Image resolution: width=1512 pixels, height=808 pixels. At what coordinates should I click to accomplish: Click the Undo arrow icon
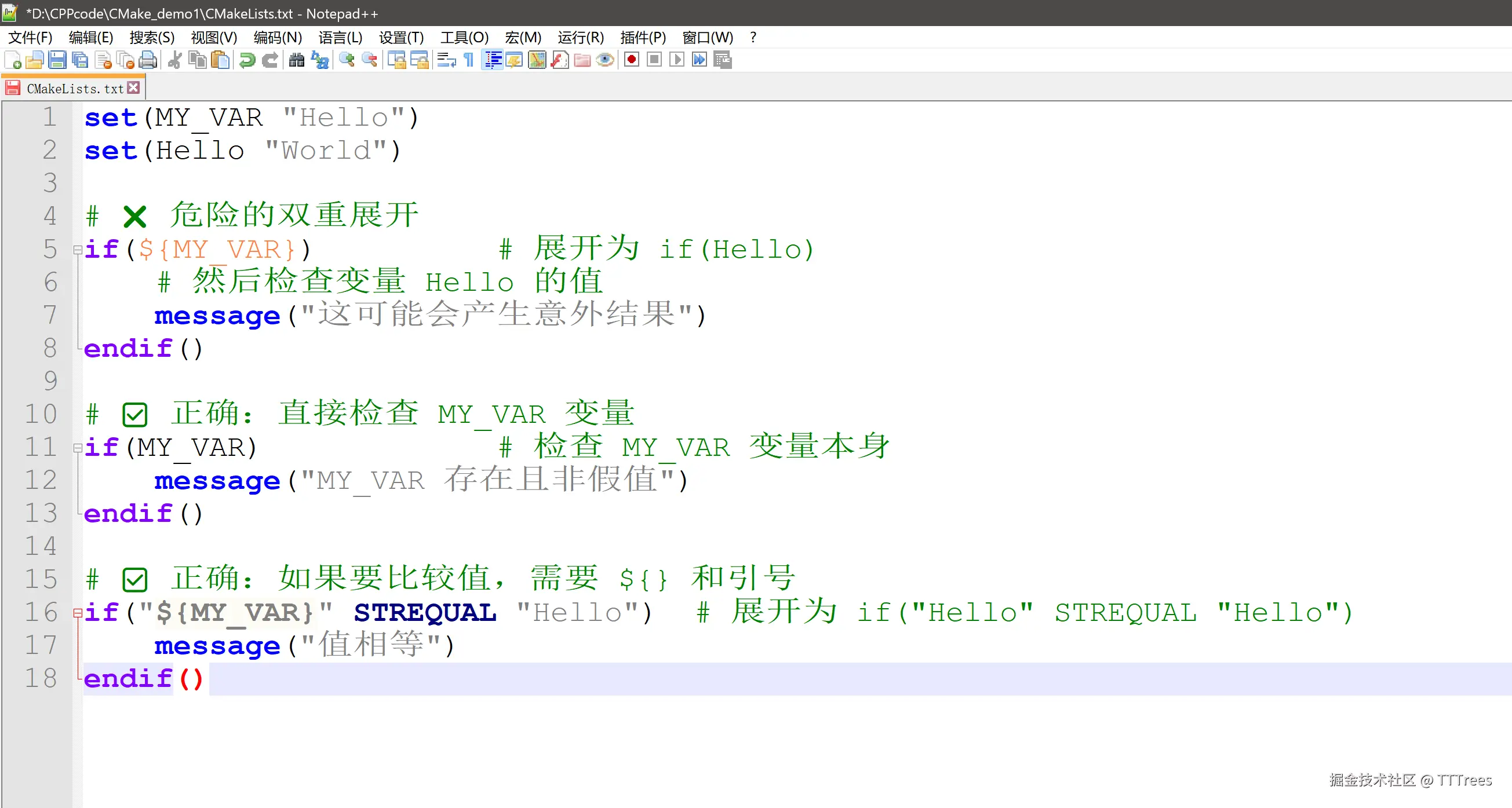(247, 60)
